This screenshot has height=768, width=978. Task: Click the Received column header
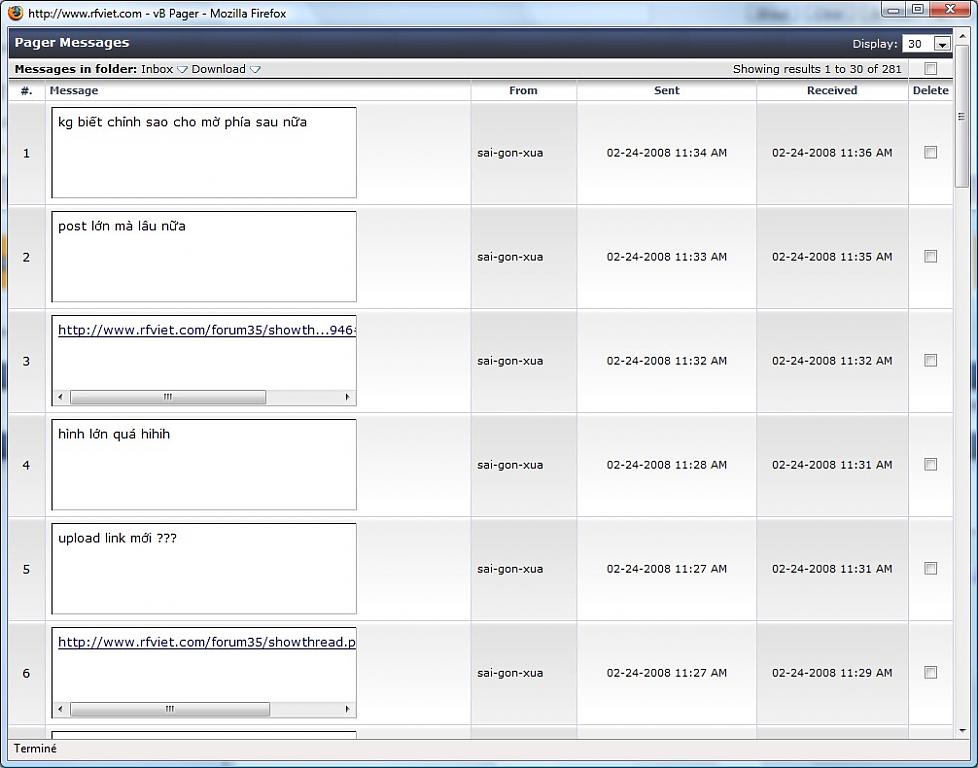click(x=831, y=90)
